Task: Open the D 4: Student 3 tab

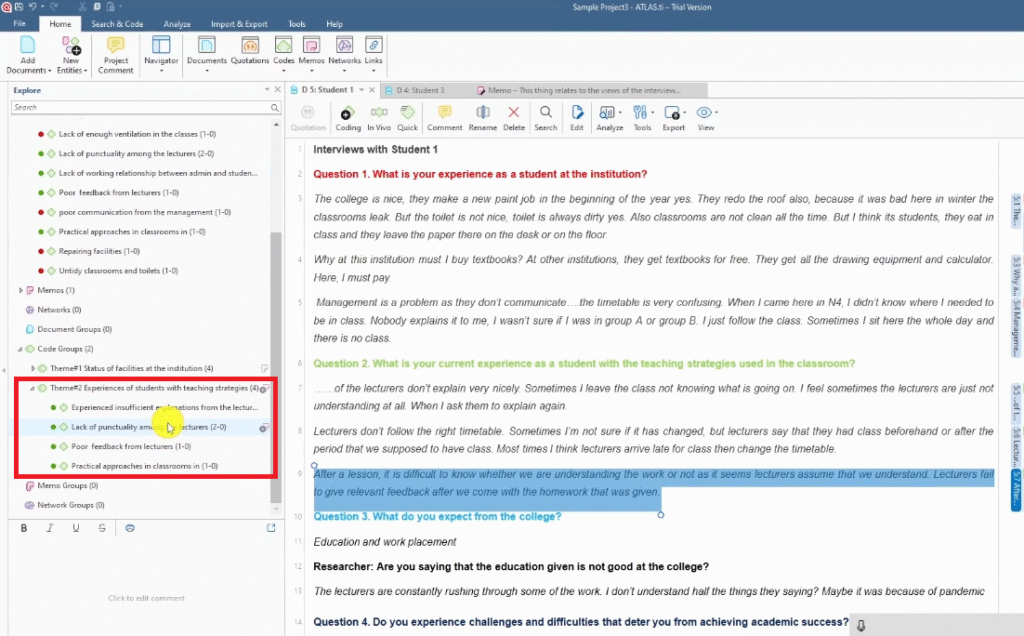Action: pos(420,90)
